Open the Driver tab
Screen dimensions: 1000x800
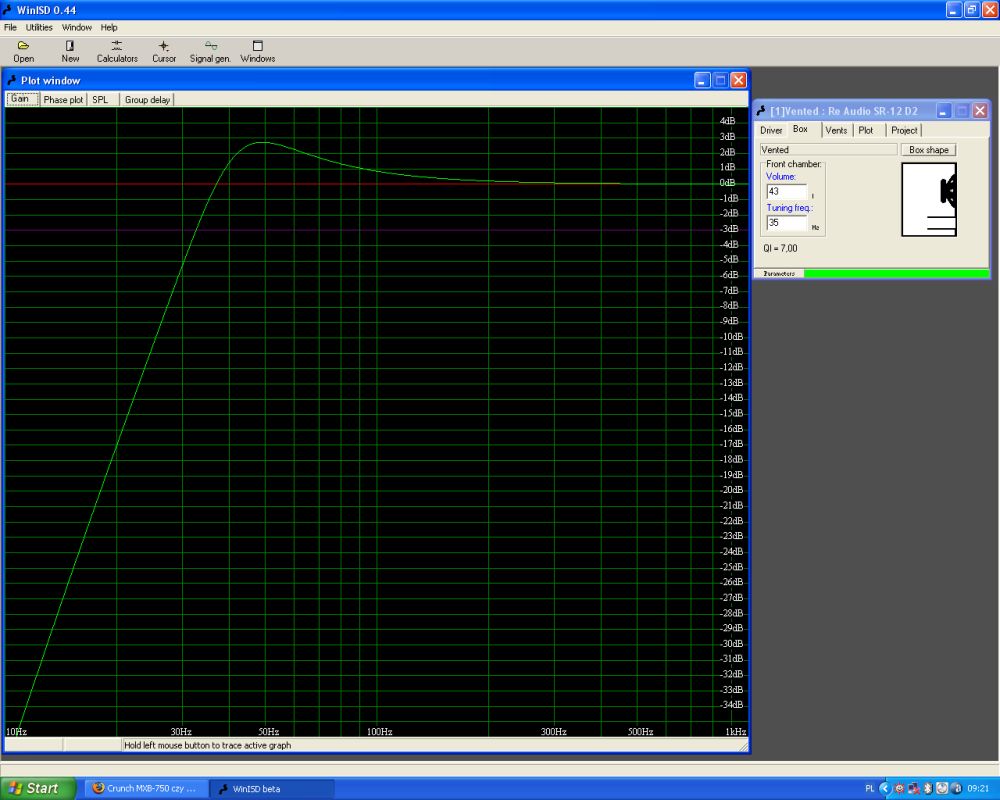(x=771, y=130)
